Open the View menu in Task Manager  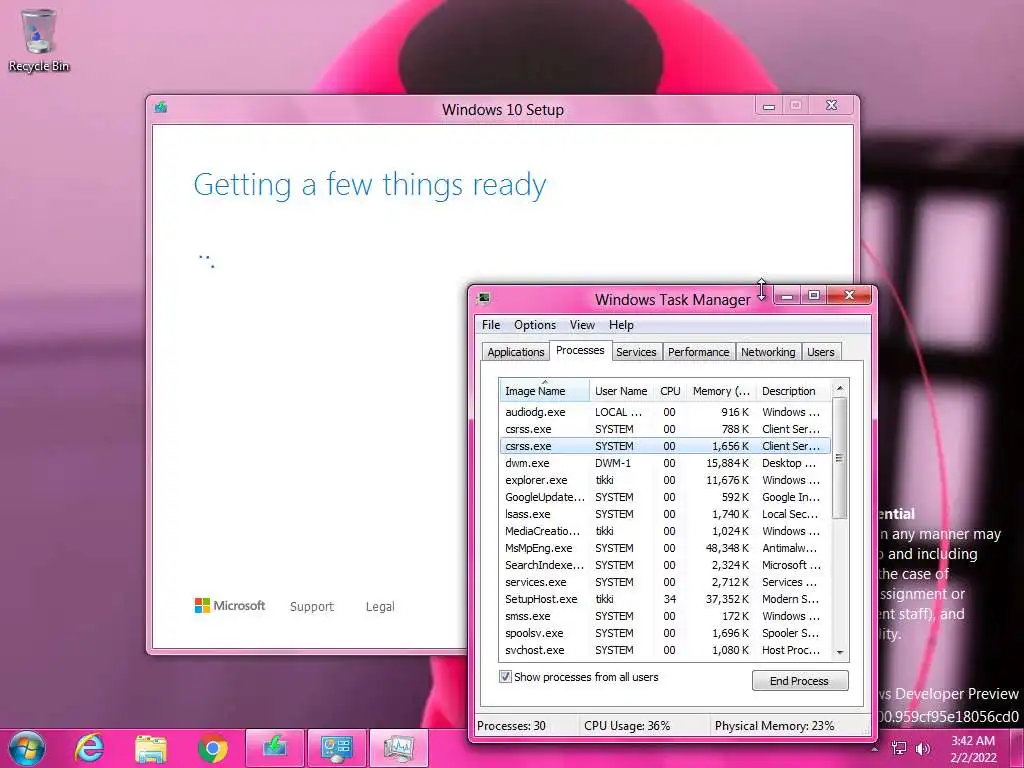(x=582, y=325)
